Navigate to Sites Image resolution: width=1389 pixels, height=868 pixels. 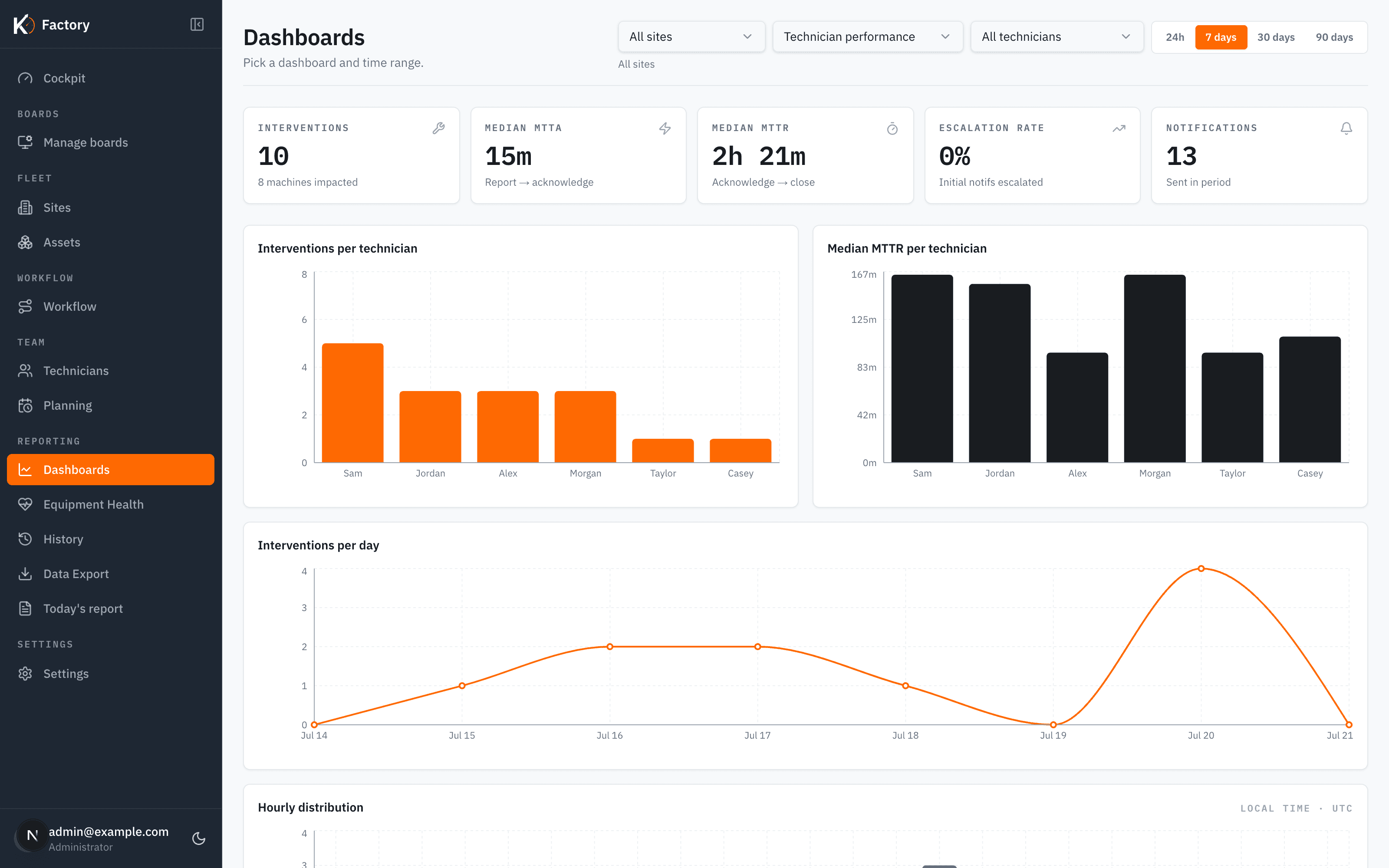[110, 207]
